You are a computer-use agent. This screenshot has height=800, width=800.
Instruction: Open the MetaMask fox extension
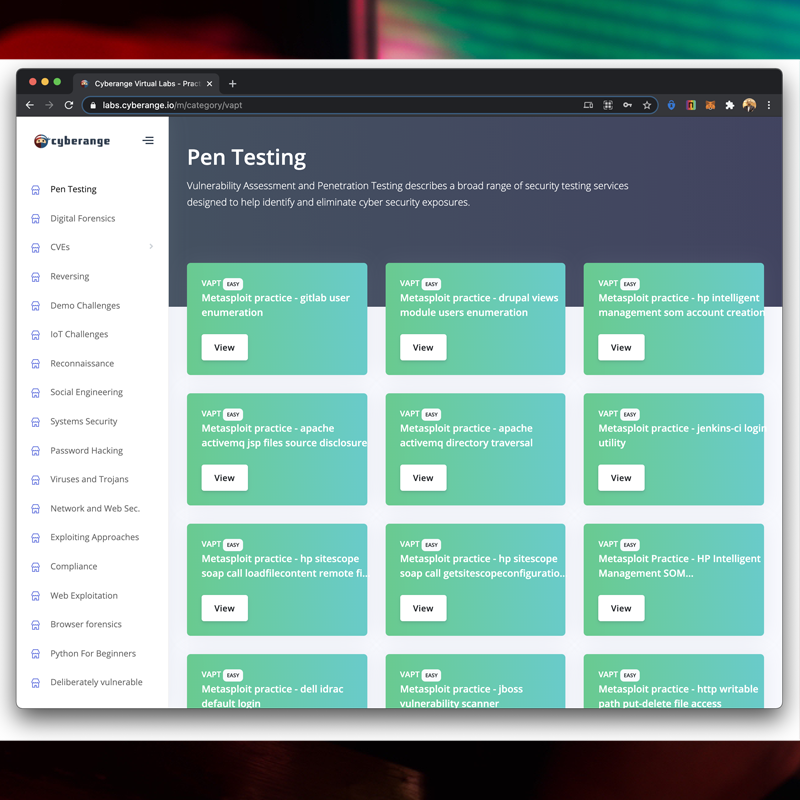click(x=710, y=105)
